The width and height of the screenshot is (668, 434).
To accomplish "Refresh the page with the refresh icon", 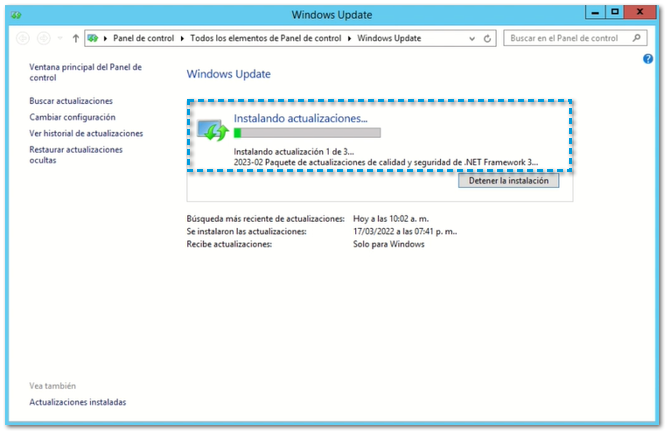I will [x=487, y=38].
